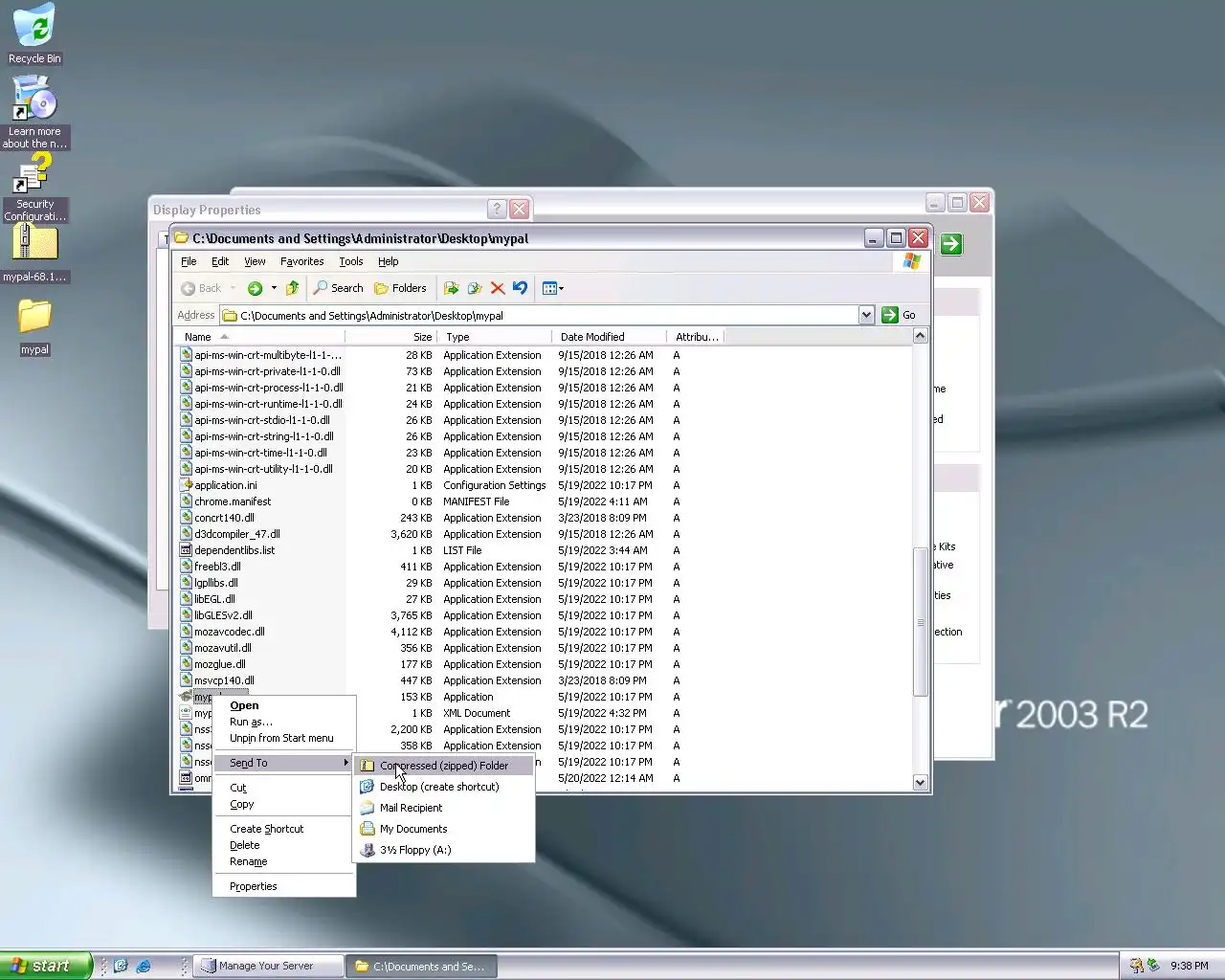This screenshot has height=980, width=1225.
Task: Sort files by the Name column header
Action: pos(259,337)
